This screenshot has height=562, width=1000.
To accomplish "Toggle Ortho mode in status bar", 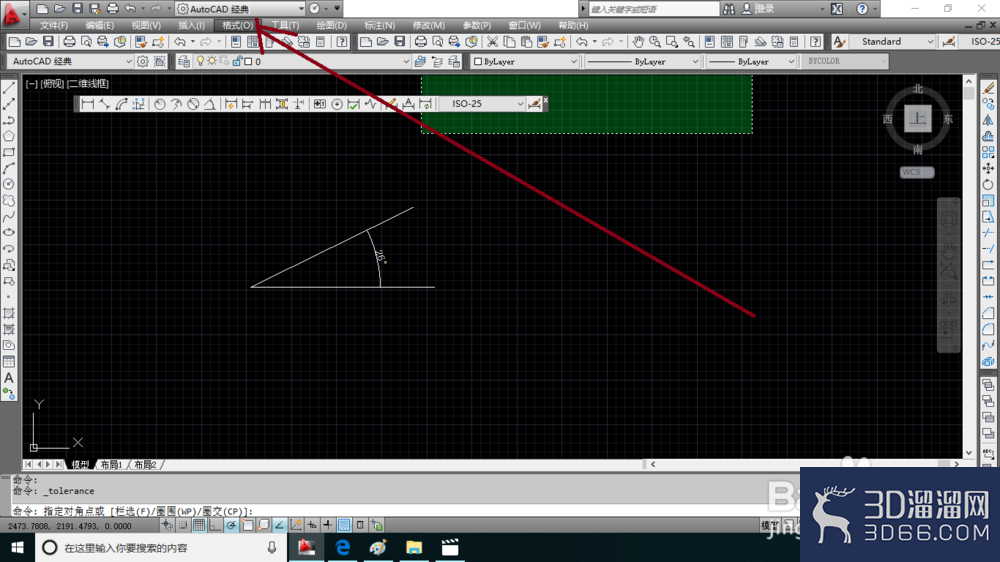I will tap(215, 525).
